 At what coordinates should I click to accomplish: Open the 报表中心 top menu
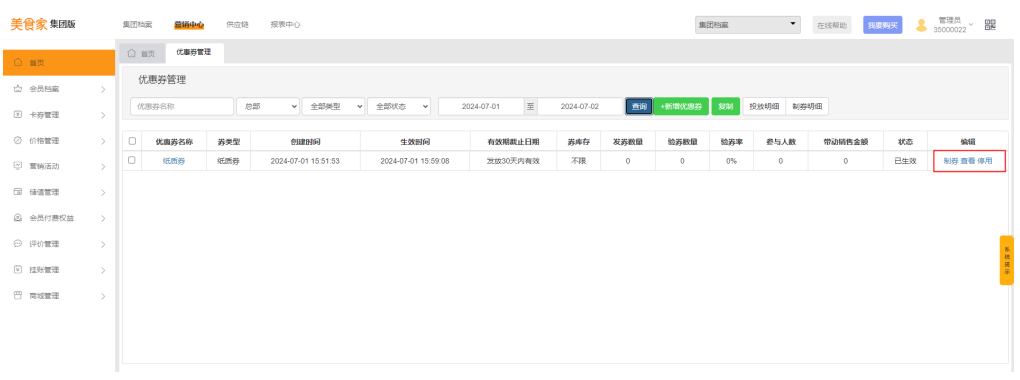(x=286, y=25)
